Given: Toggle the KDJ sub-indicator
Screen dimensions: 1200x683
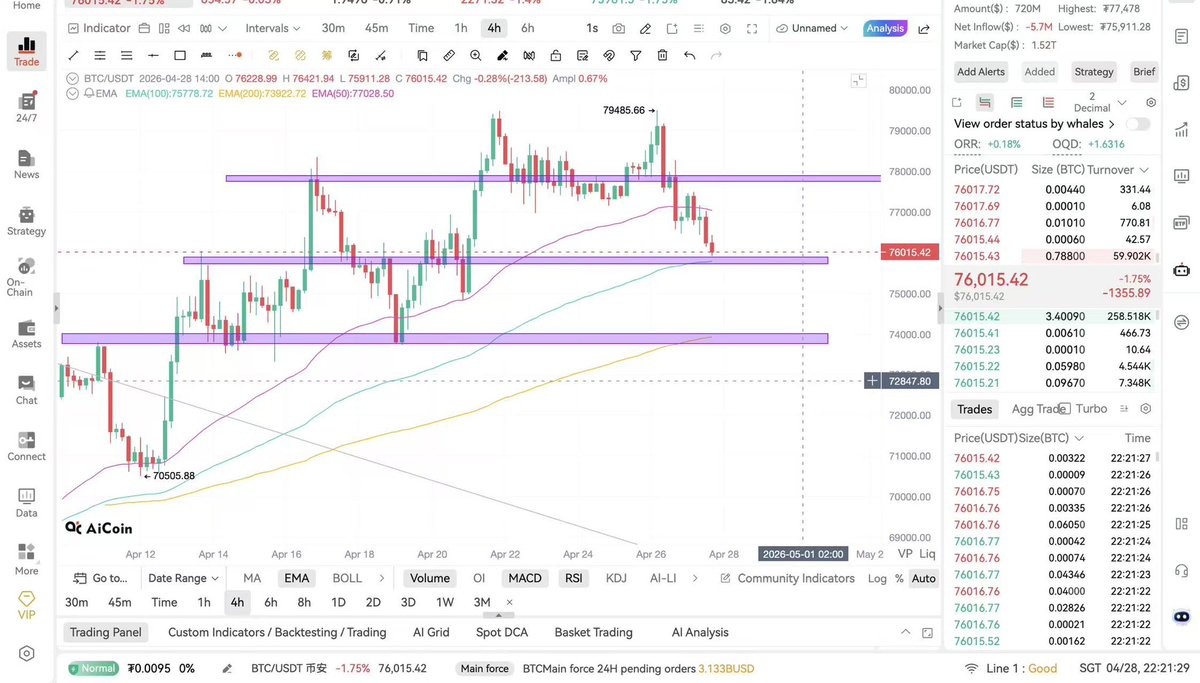Looking at the screenshot, I should (616, 578).
